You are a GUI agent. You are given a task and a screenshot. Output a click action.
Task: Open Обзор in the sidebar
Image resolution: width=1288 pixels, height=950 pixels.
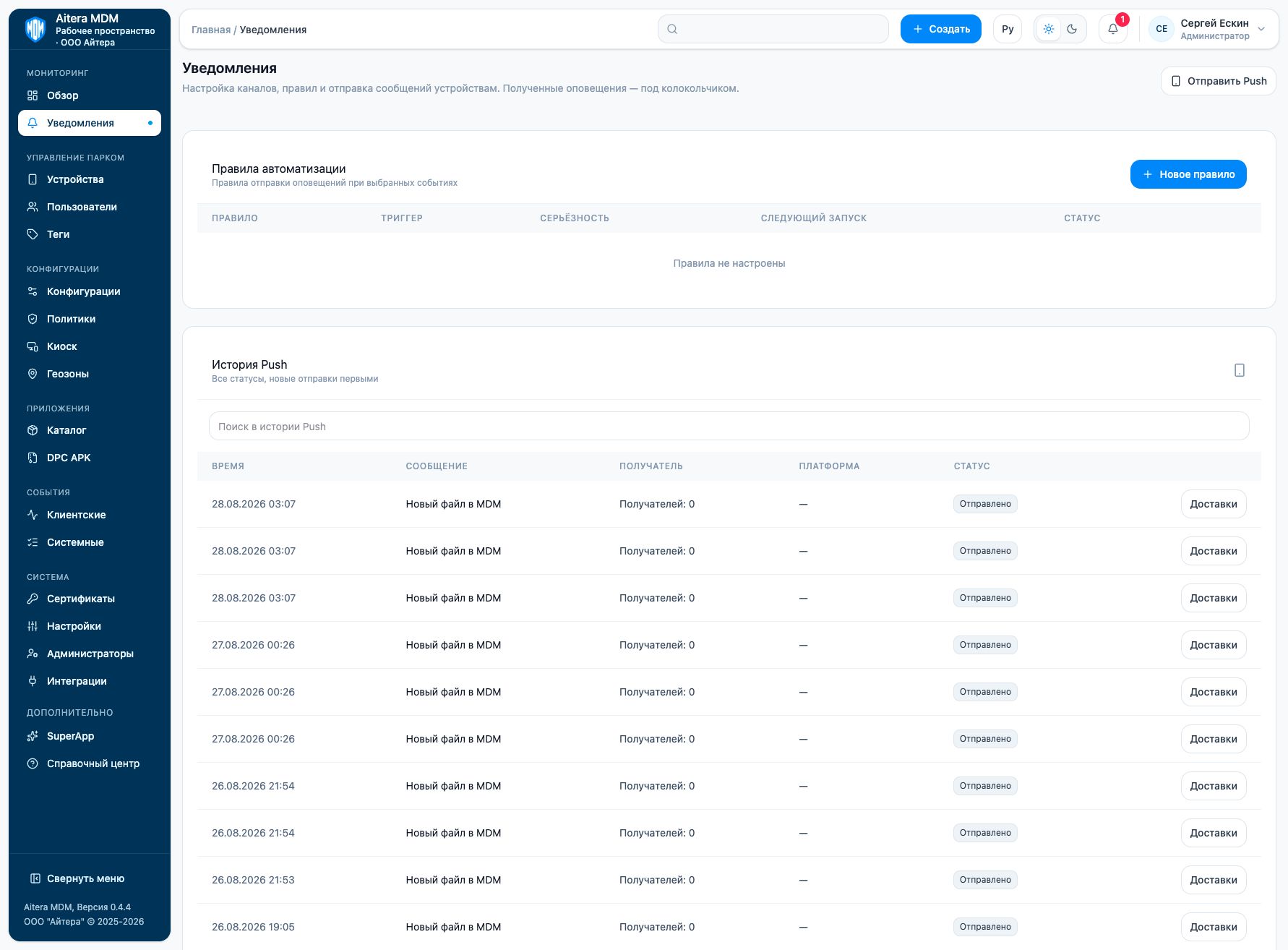tap(90, 95)
